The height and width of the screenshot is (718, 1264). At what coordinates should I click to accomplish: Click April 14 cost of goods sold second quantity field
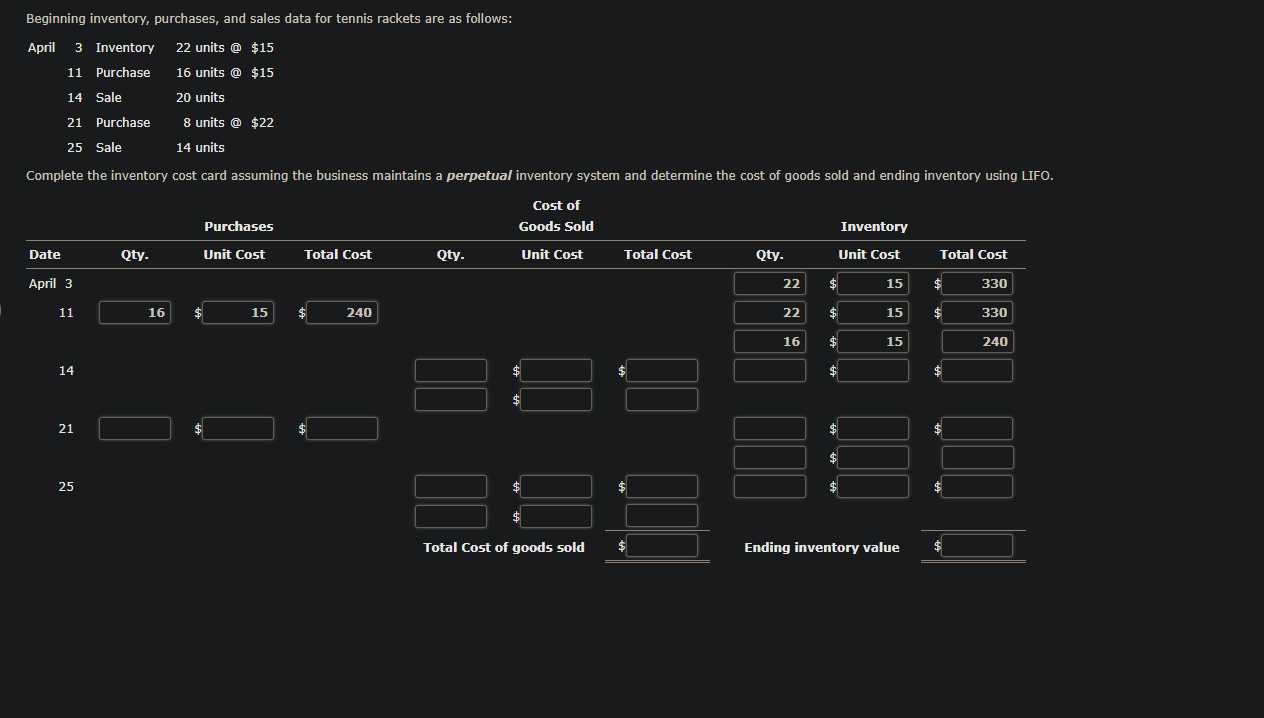[x=452, y=400]
